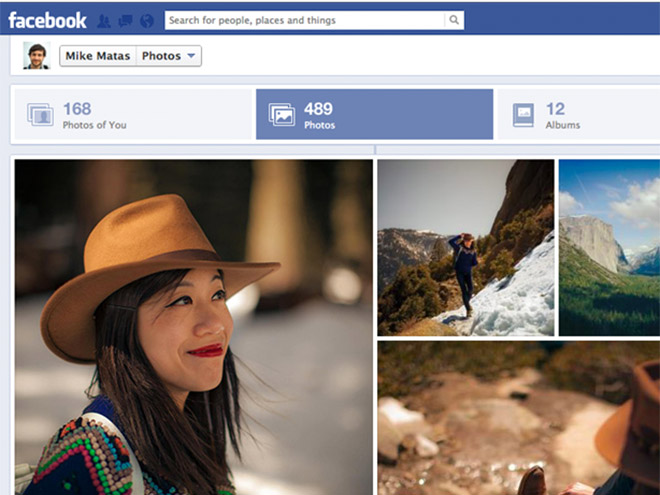Open the hiker on snowy trail photo
The width and height of the screenshot is (660, 495).
coord(465,247)
